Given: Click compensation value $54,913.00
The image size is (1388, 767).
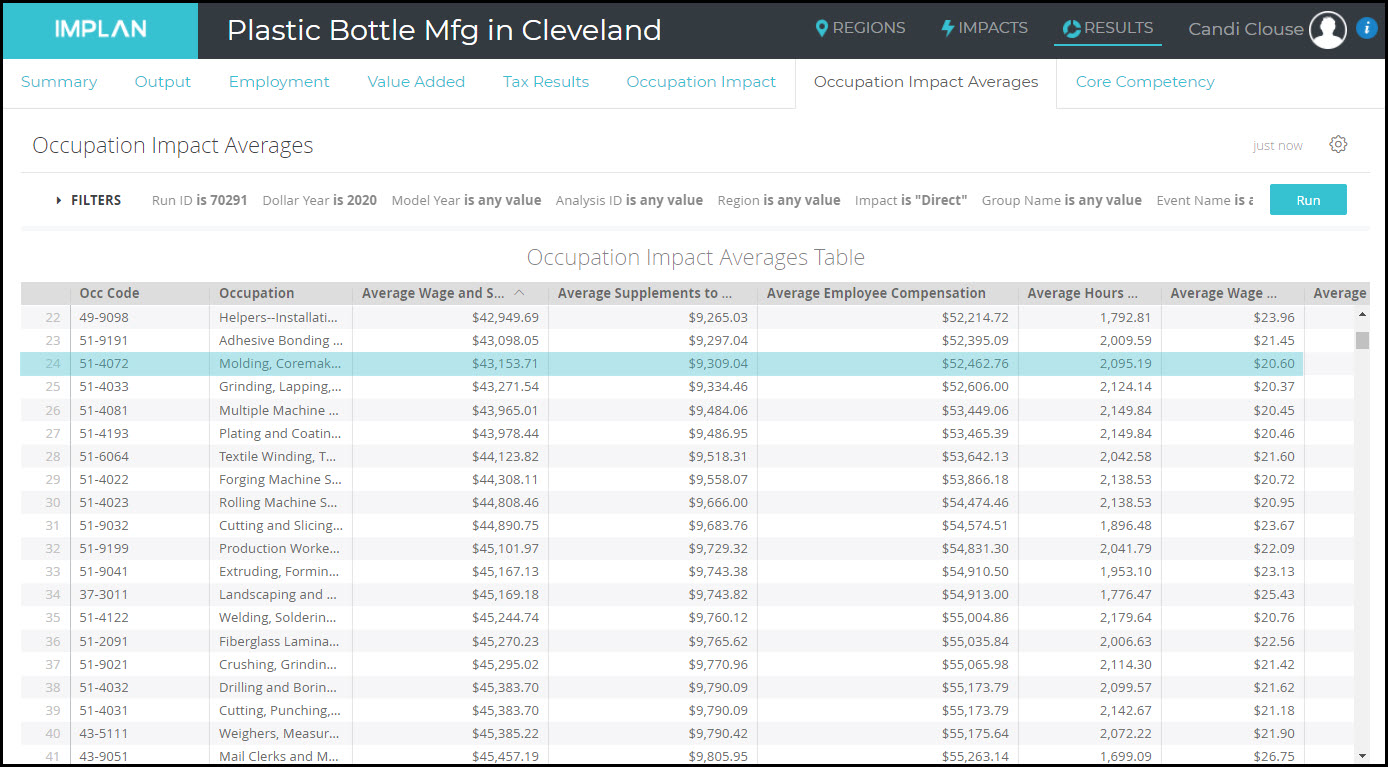Looking at the screenshot, I should tap(975, 594).
